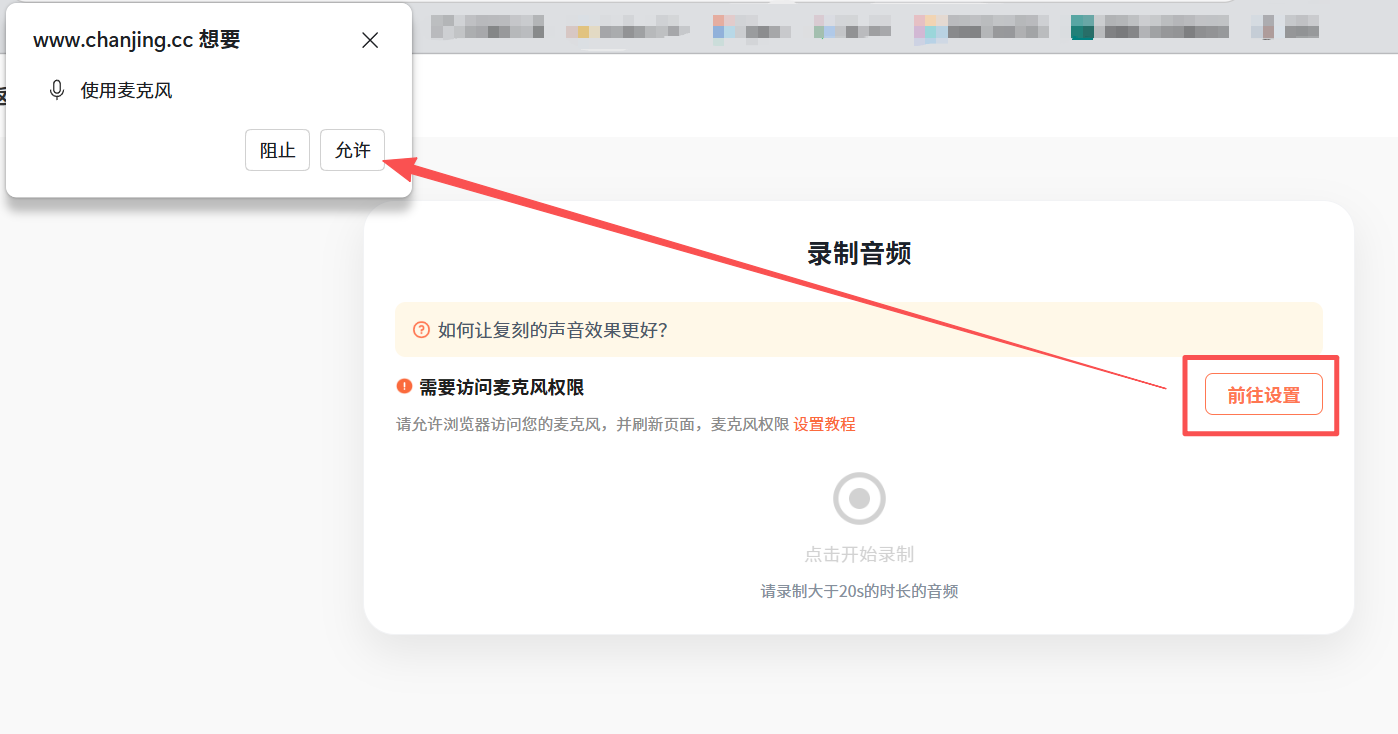Click the 点击开始录制 label
The height and width of the screenshot is (734, 1398).
(x=859, y=554)
